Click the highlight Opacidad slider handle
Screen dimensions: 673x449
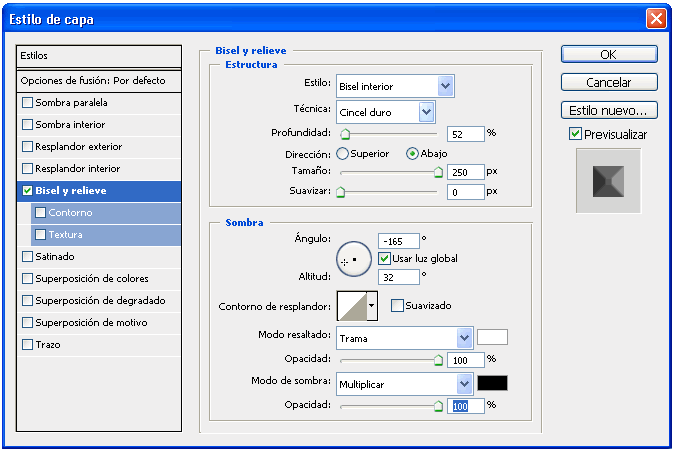(x=438, y=360)
